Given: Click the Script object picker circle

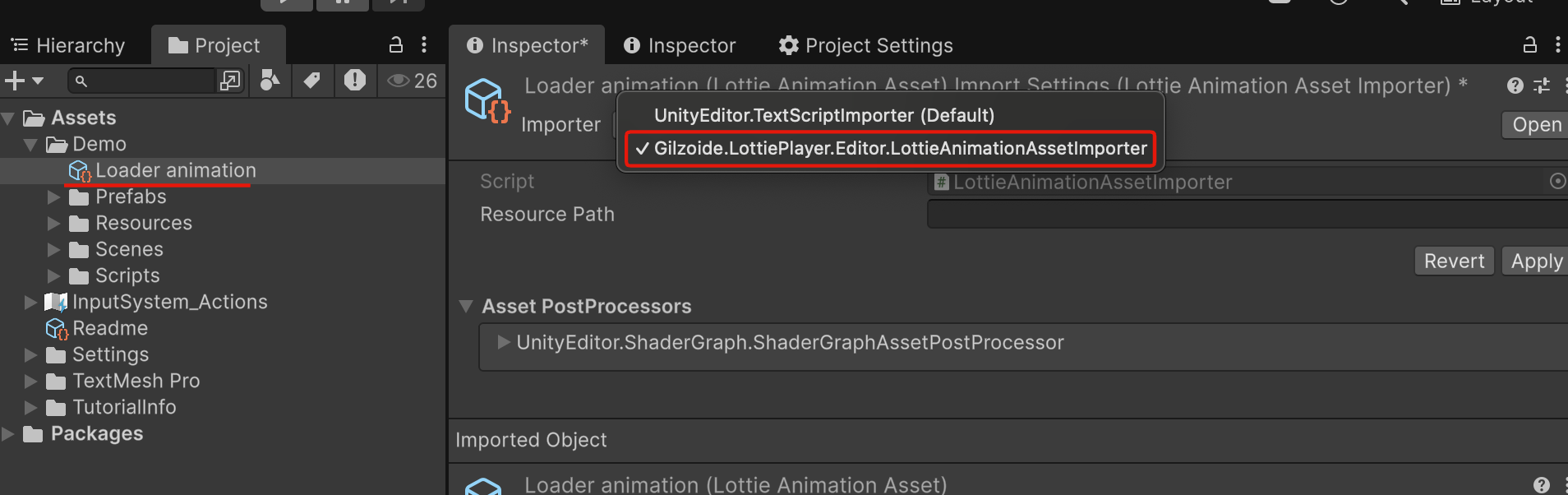Looking at the screenshot, I should (1557, 181).
